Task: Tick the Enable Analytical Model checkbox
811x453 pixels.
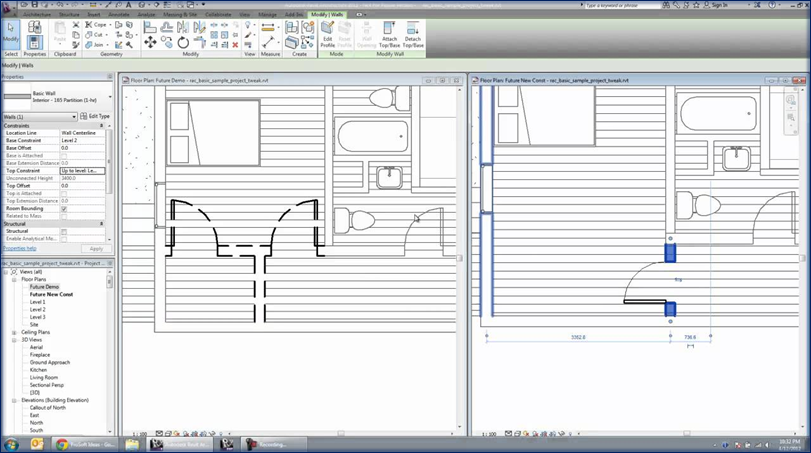Action: 64,239
